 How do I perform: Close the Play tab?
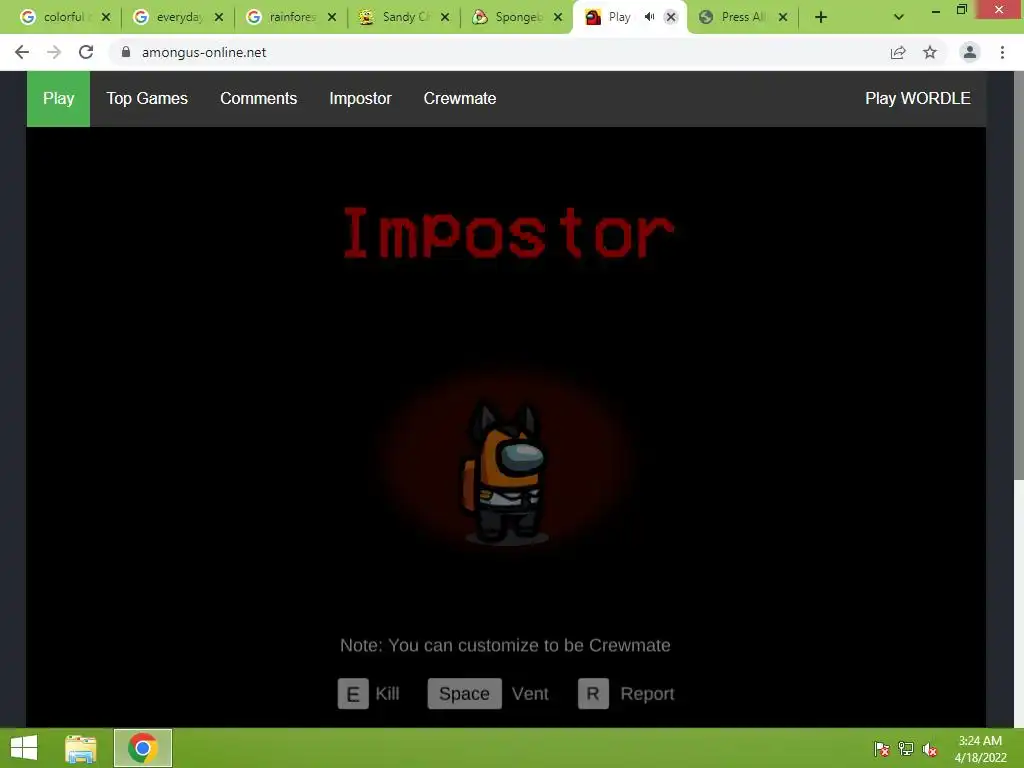(671, 17)
